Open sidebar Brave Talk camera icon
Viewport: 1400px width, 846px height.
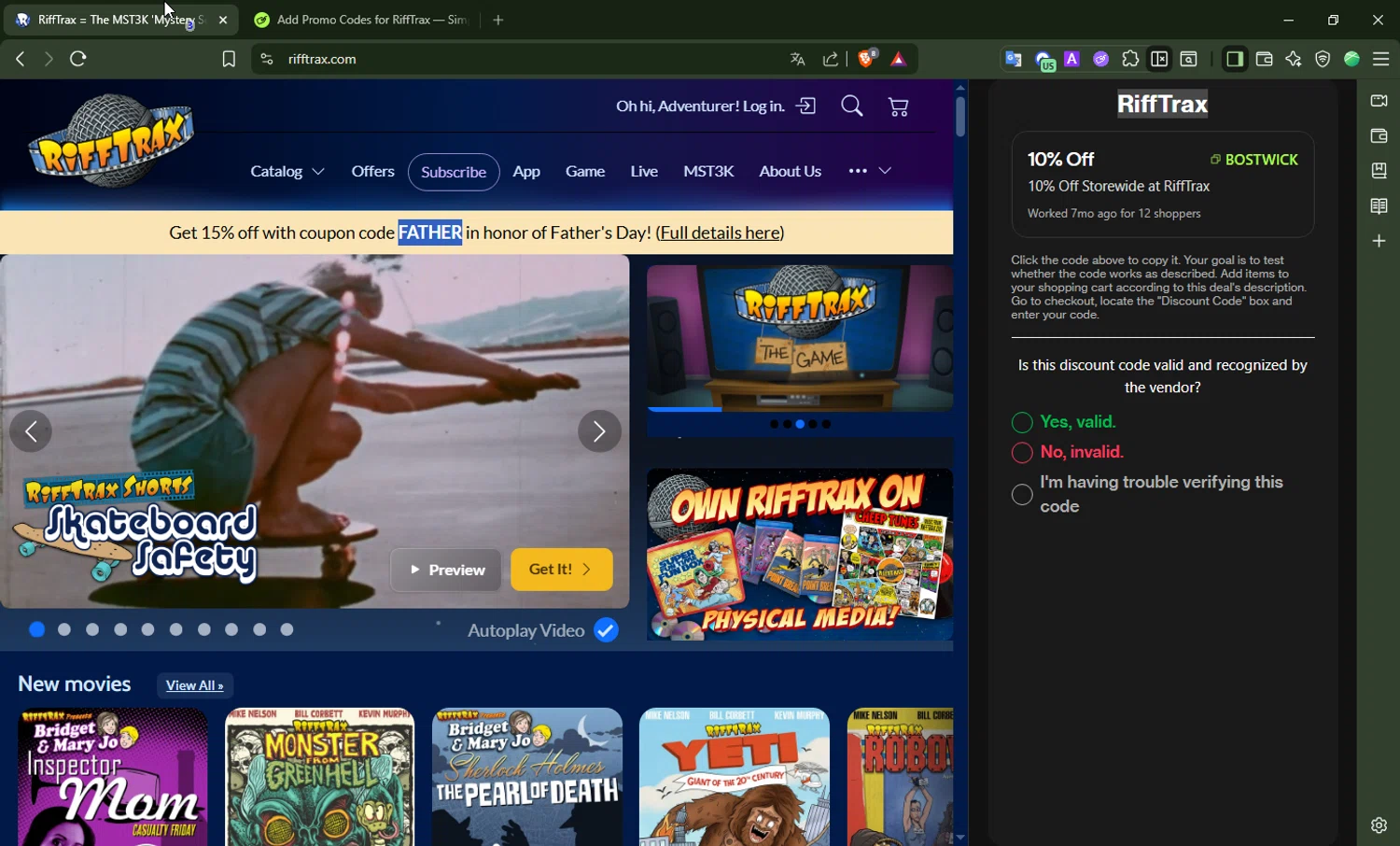pyautogui.click(x=1379, y=101)
